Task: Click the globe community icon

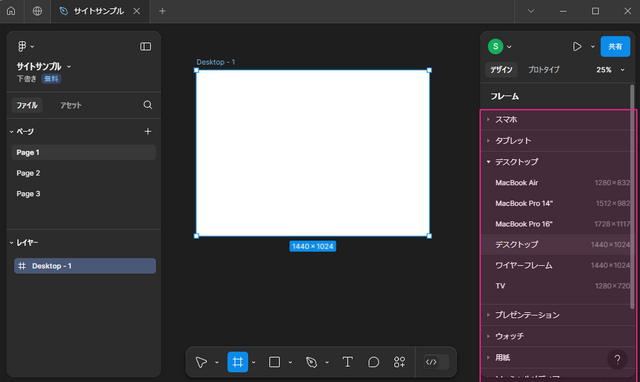Action: tap(37, 11)
